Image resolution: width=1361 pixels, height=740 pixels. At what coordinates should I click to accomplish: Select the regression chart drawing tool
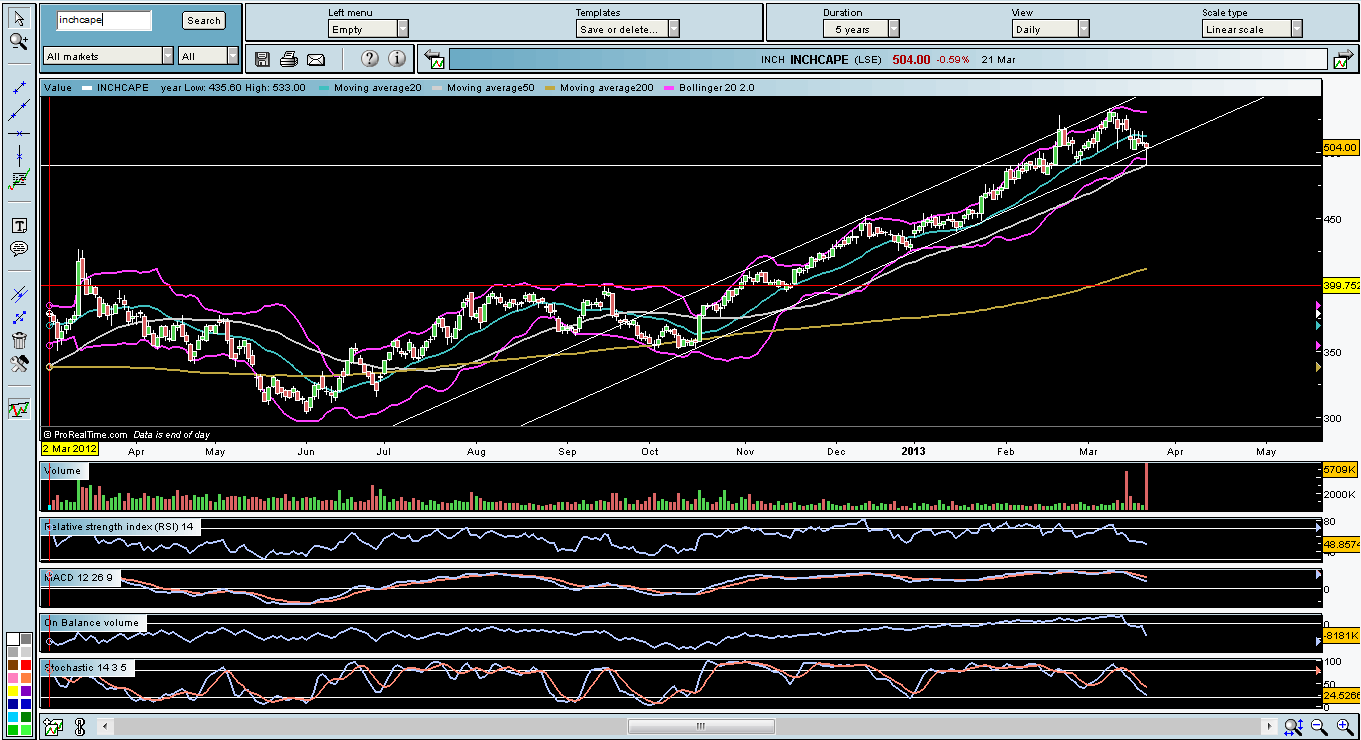pos(19,181)
